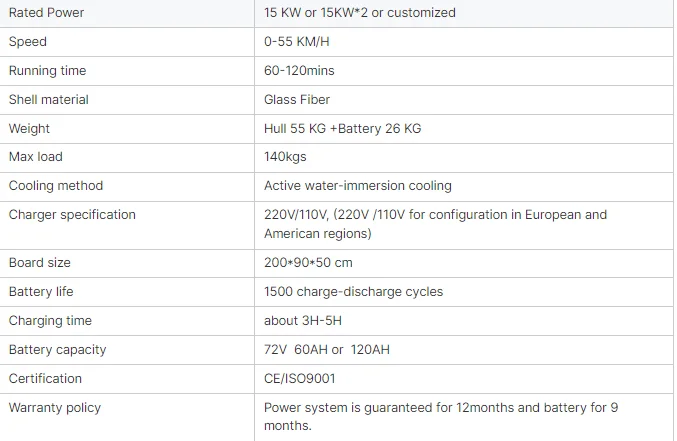Click the "Running time" label

(47, 71)
